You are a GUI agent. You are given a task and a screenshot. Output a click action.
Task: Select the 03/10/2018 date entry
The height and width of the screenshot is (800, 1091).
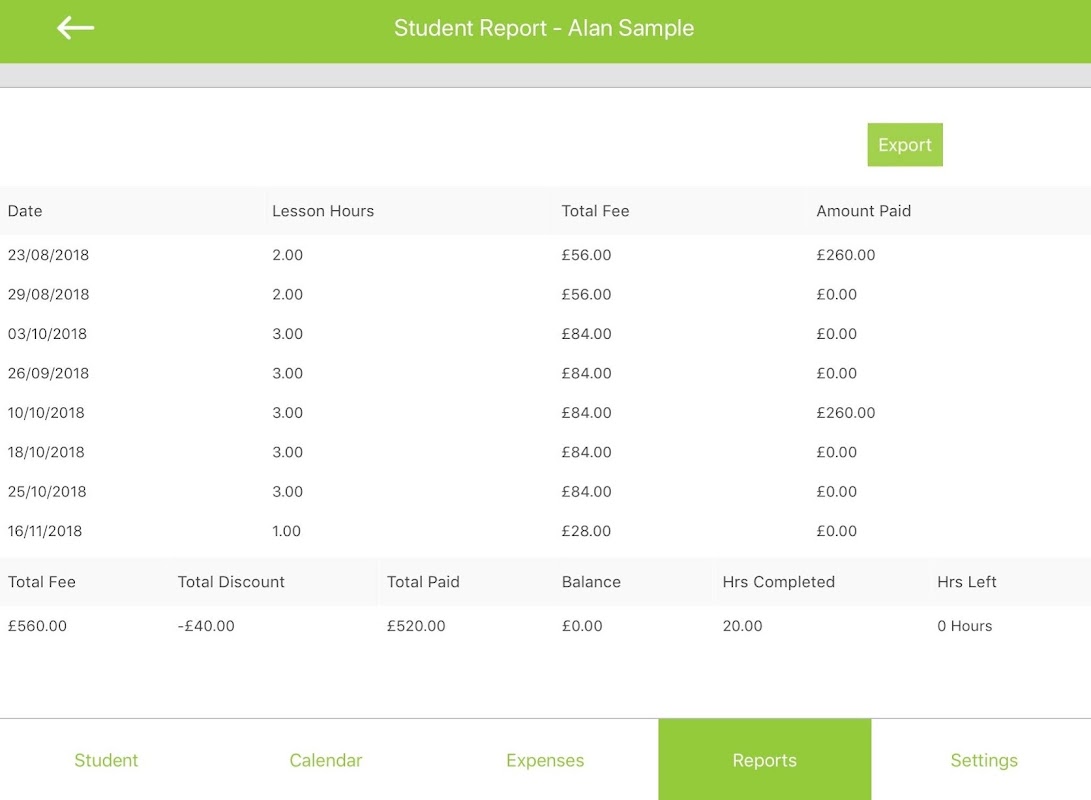[x=47, y=334]
